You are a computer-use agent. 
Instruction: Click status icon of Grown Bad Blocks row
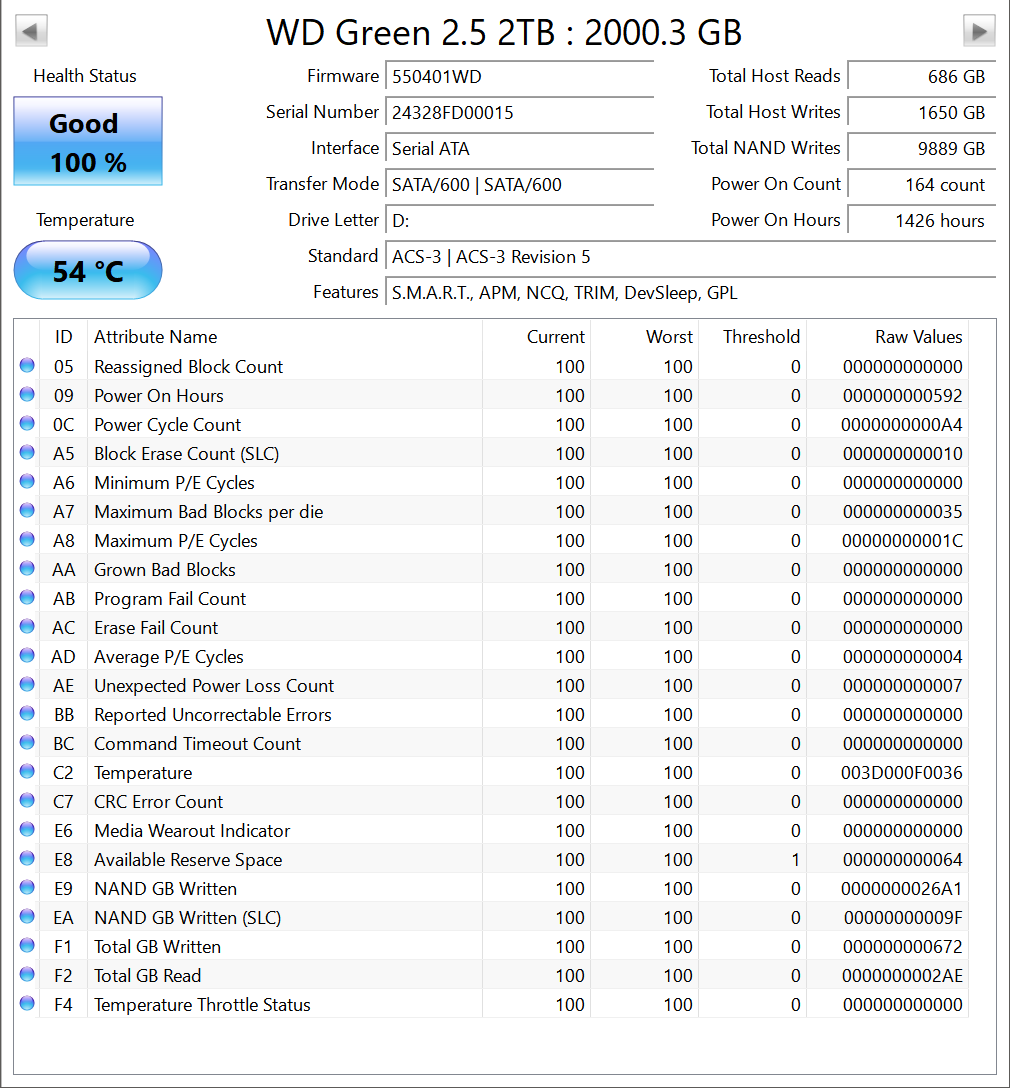point(27,568)
